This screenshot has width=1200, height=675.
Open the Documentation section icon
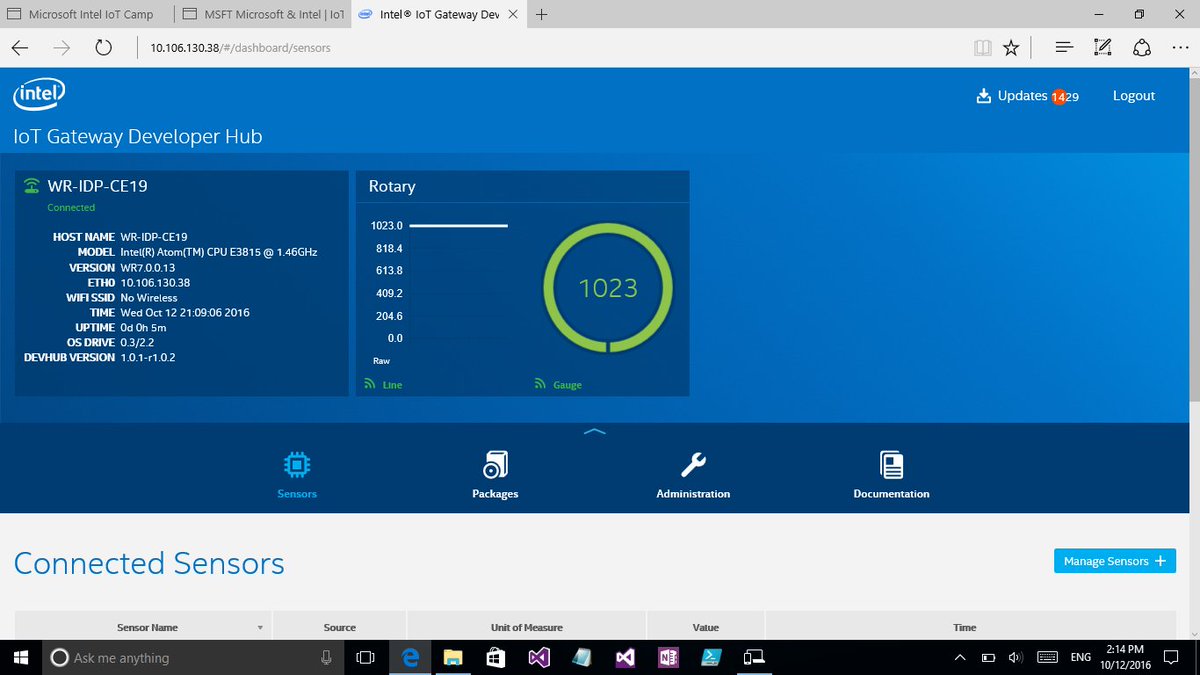(x=891, y=465)
